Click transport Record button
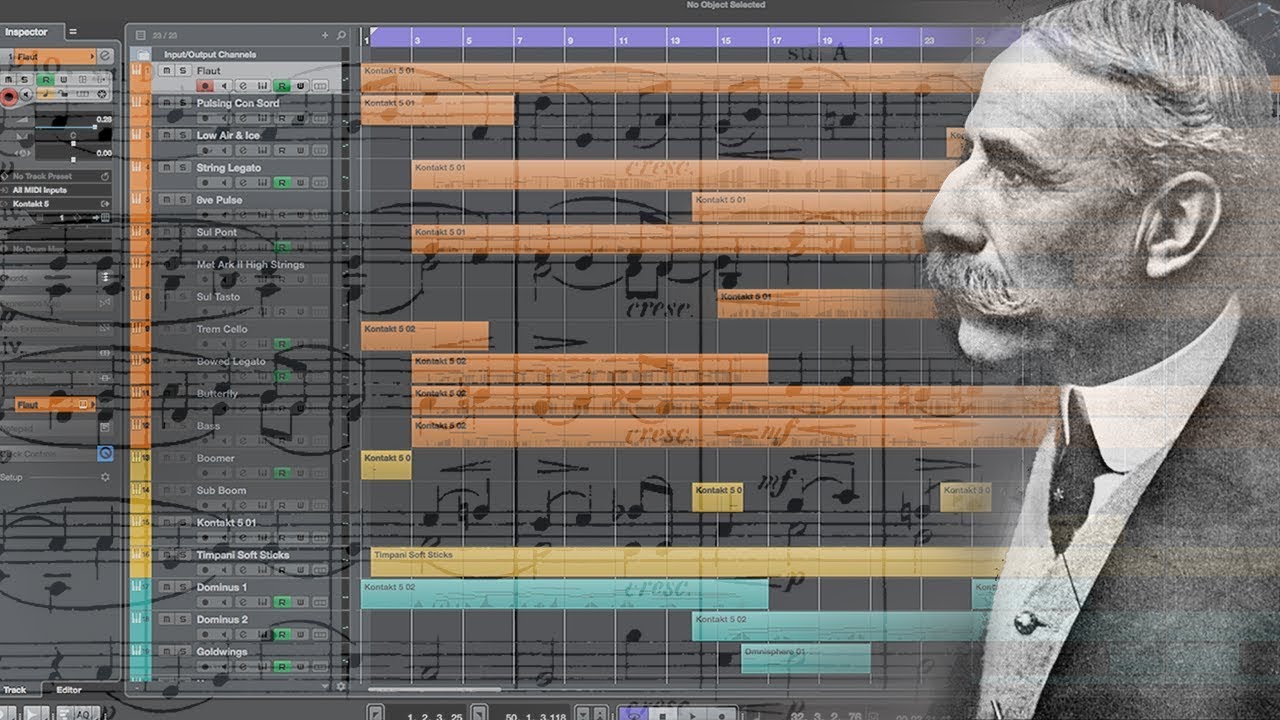This screenshot has height=720, width=1280. pyautogui.click(x=721, y=714)
